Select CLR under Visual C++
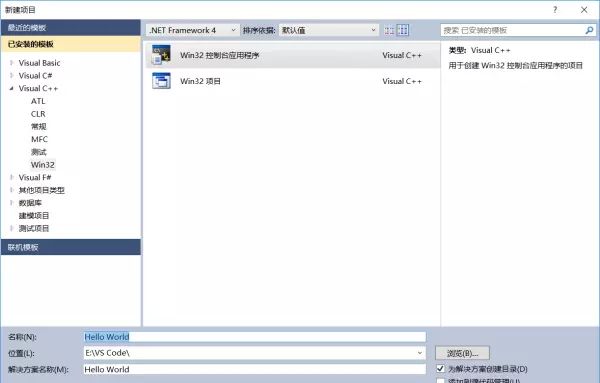Screen dimensions: 600x383 pos(38,114)
